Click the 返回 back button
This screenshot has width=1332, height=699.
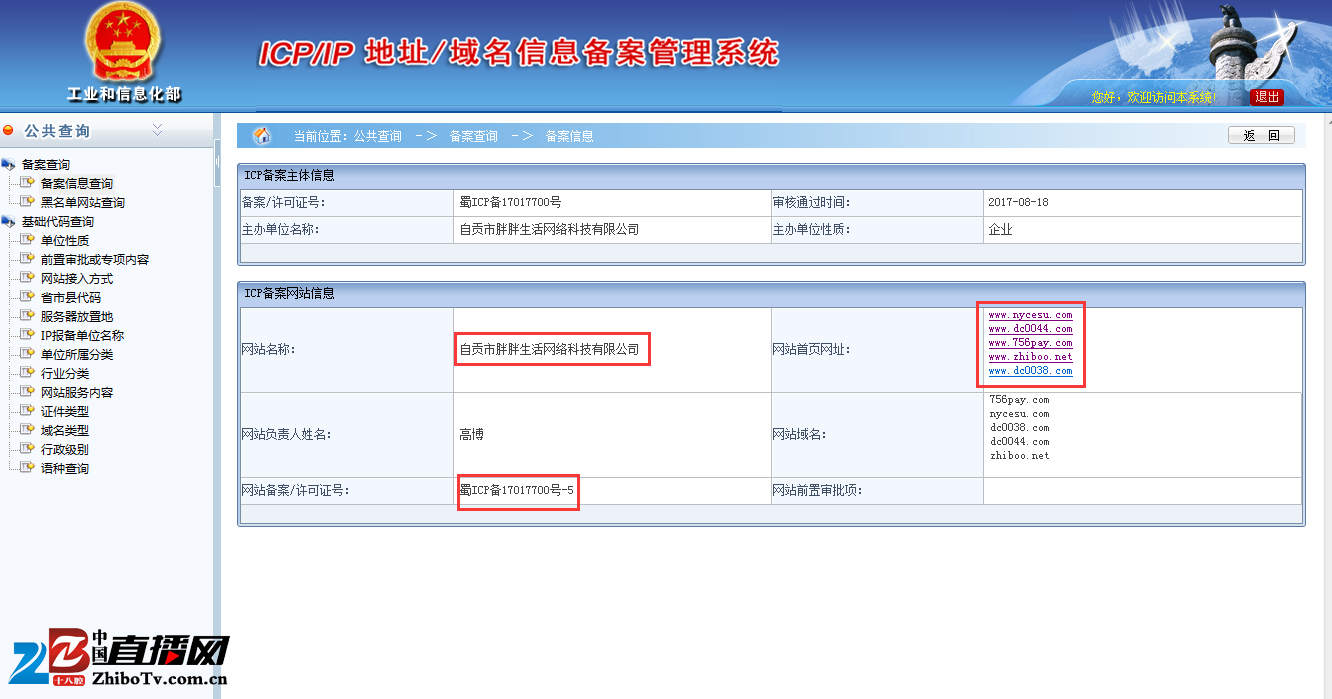coord(1261,136)
